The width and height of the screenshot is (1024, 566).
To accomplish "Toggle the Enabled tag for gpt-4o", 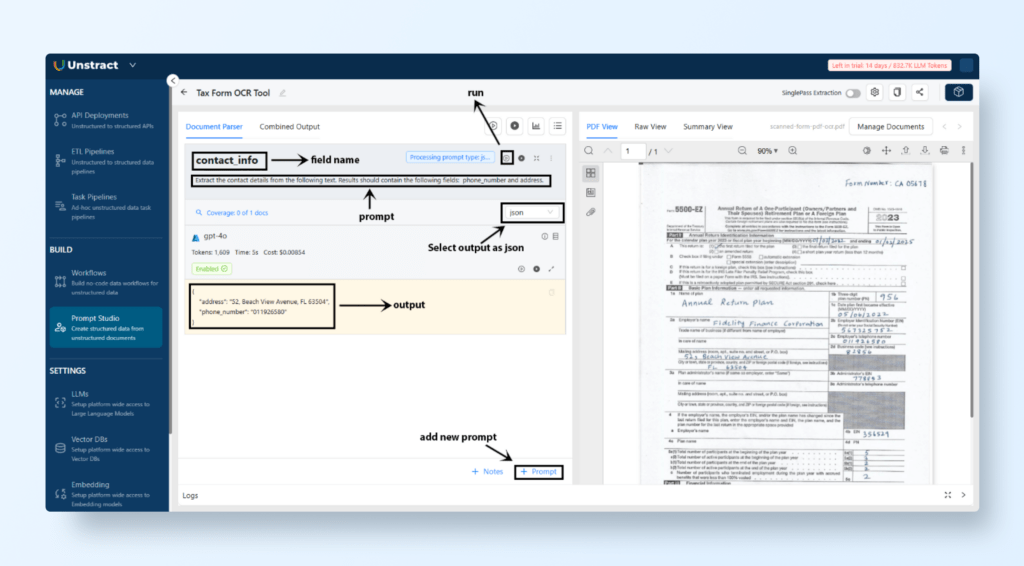I will pyautogui.click(x=212, y=268).
